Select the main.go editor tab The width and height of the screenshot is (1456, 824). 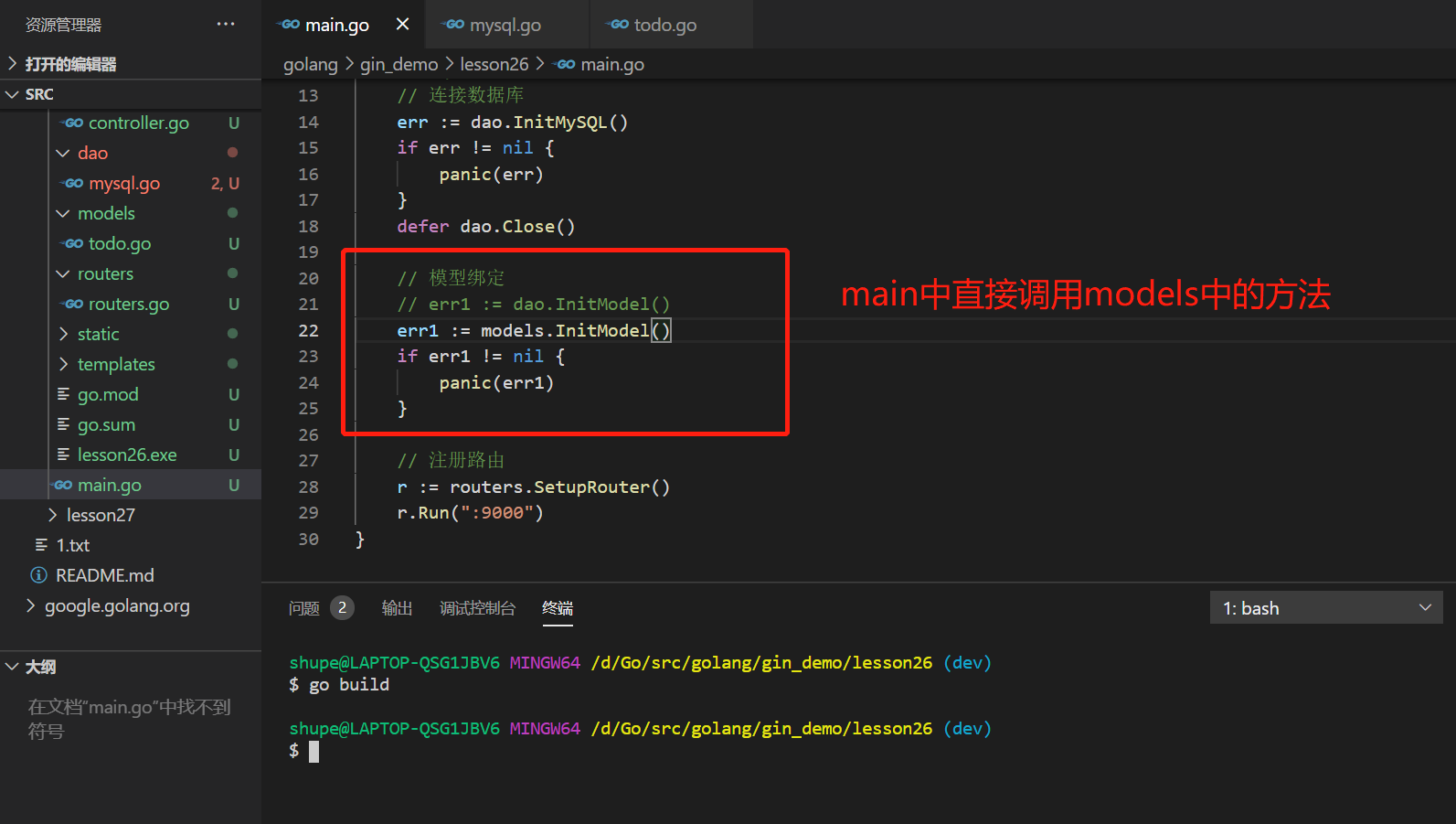tap(337, 25)
